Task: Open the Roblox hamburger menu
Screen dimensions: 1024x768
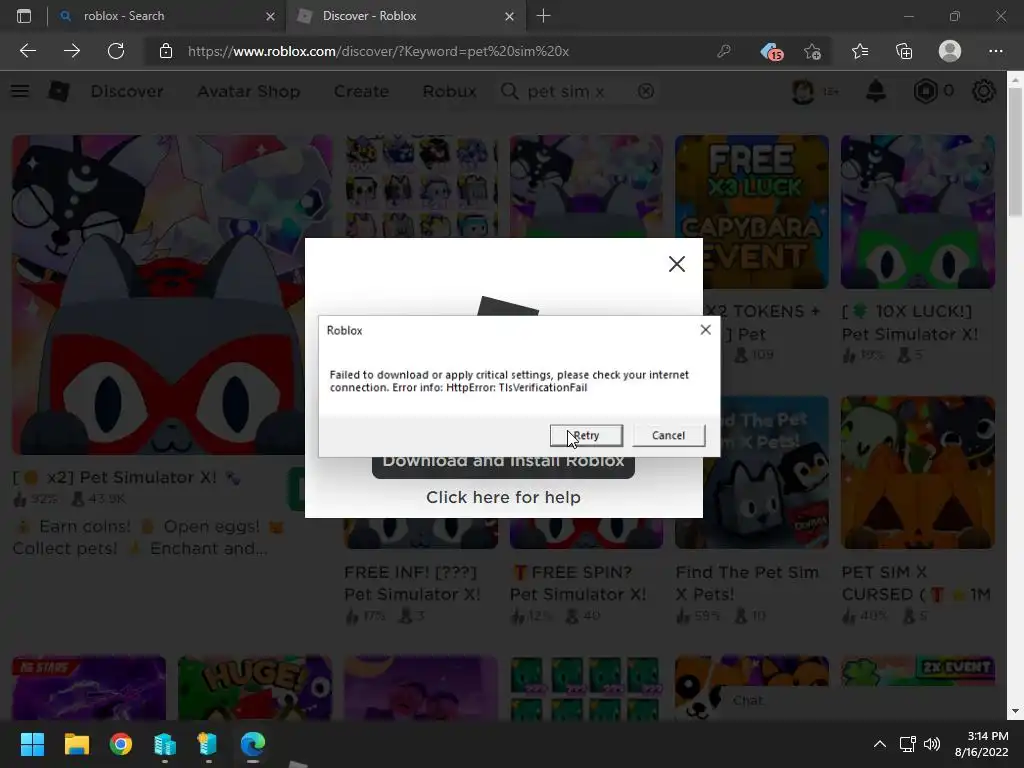Action: 20,91
